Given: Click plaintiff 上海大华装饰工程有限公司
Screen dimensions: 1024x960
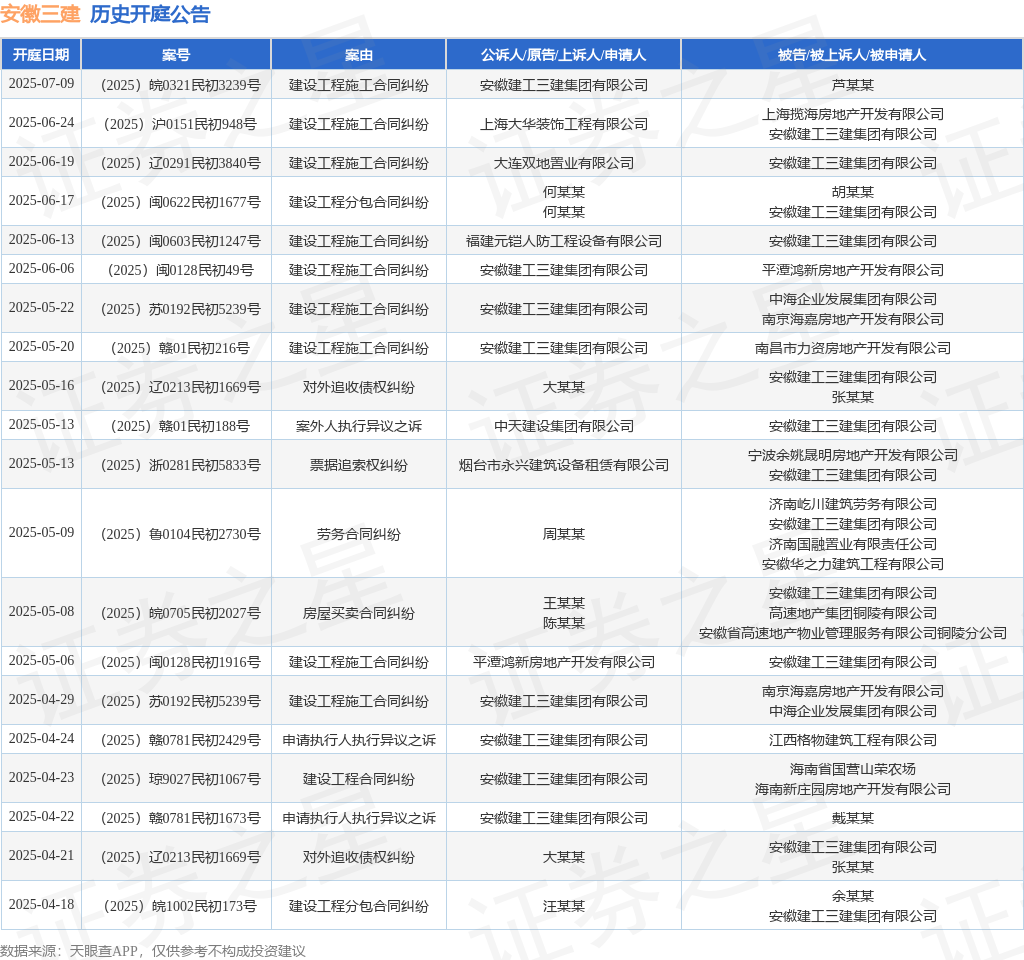Looking at the screenshot, I should pyautogui.click(x=564, y=124).
